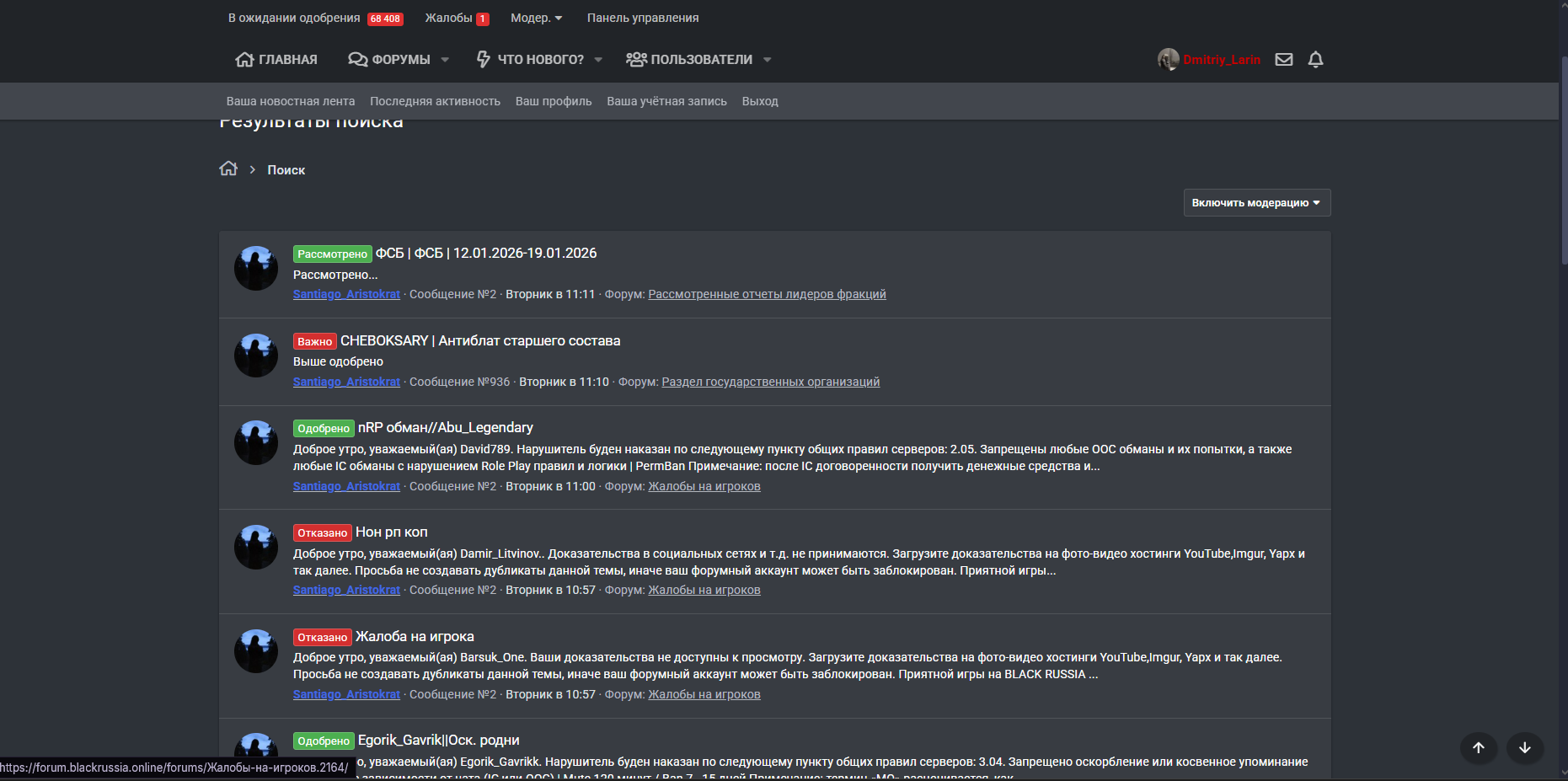Open Последняя активность tab
This screenshot has width=1568, height=781.
pos(435,101)
